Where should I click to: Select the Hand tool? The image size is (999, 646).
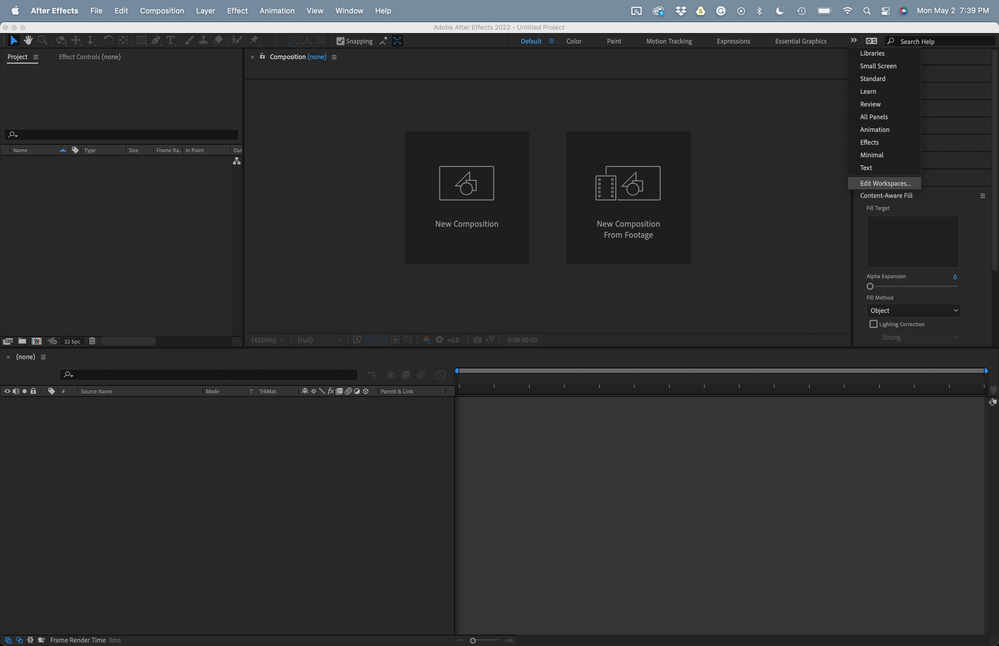pos(28,40)
